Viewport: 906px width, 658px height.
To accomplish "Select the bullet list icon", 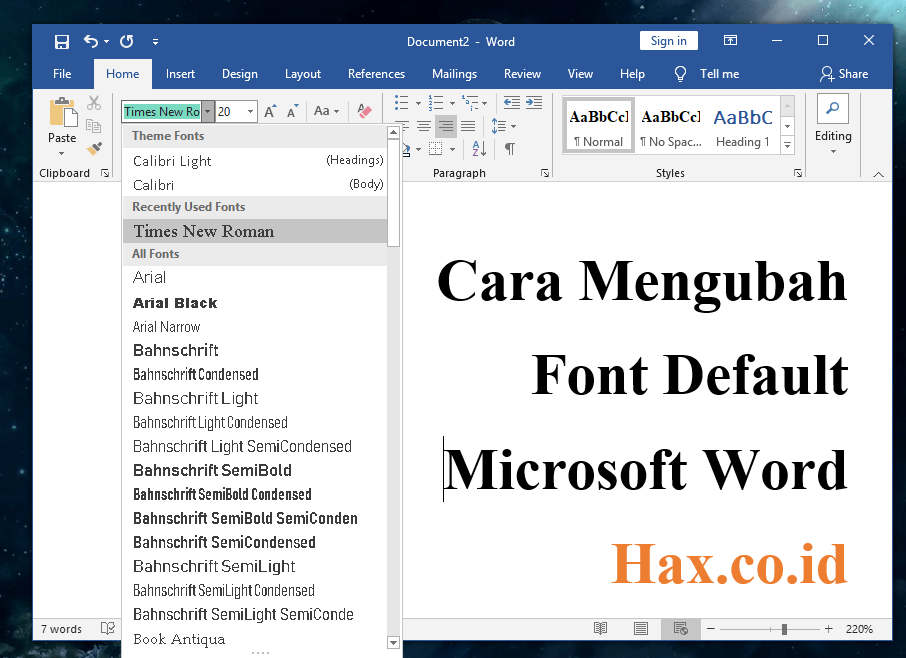I will [401, 103].
